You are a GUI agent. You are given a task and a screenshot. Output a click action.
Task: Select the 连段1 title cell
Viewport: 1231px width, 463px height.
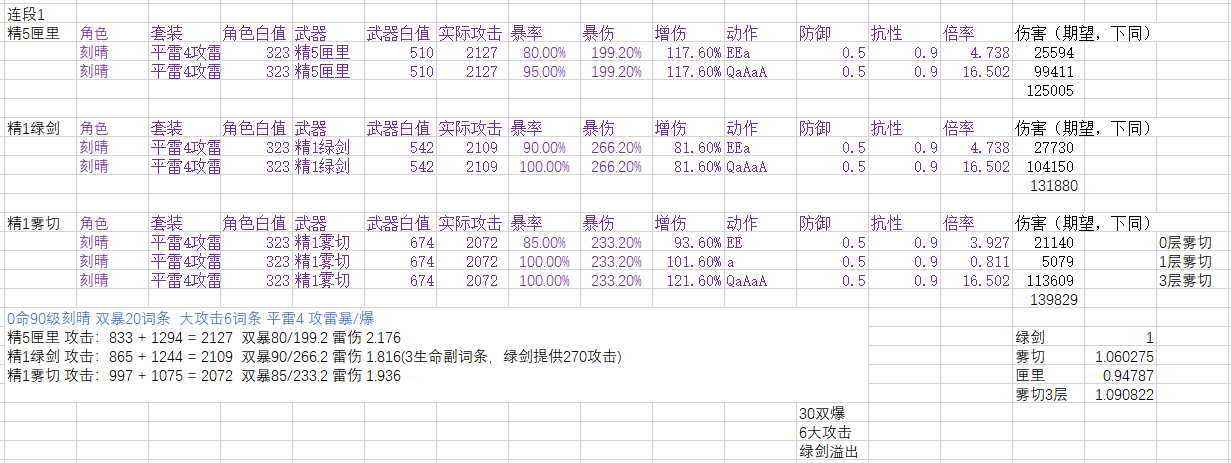27,14
